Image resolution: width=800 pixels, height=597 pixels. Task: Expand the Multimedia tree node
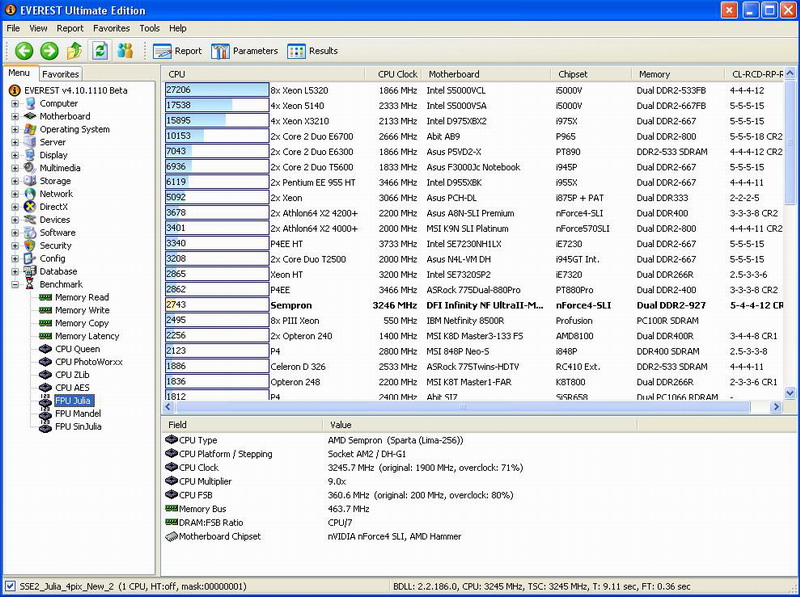[15, 168]
